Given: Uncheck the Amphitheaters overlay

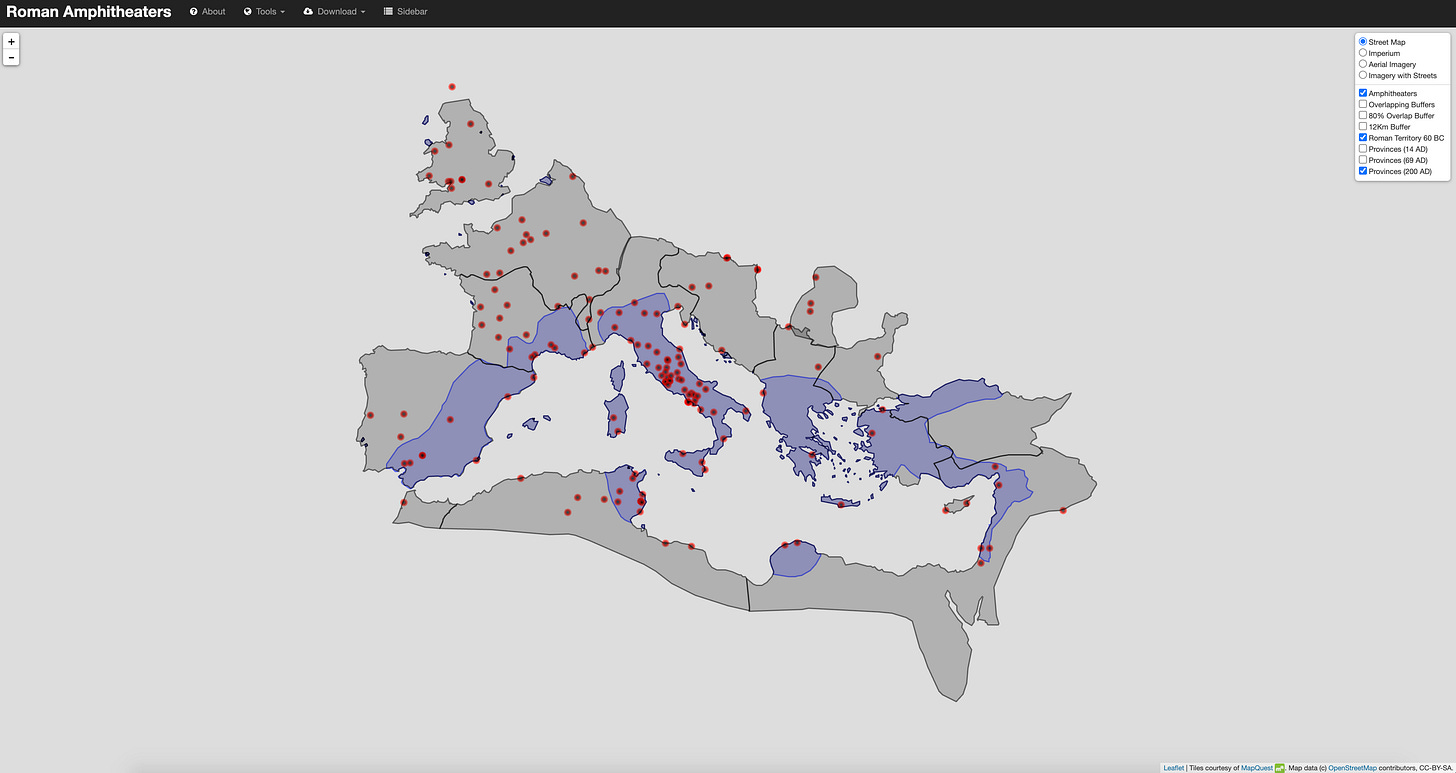Looking at the screenshot, I should pos(1363,93).
